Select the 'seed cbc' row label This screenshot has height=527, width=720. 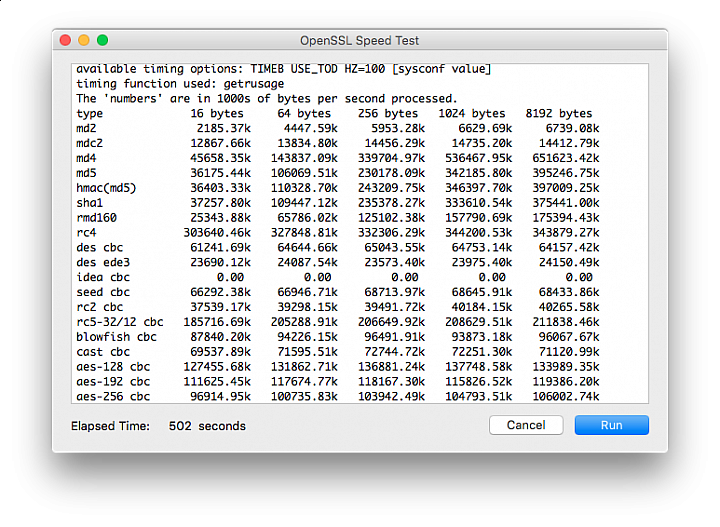pos(103,292)
